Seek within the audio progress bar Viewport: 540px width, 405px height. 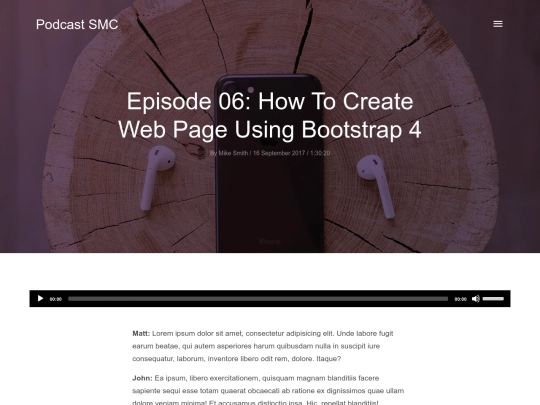click(x=258, y=299)
